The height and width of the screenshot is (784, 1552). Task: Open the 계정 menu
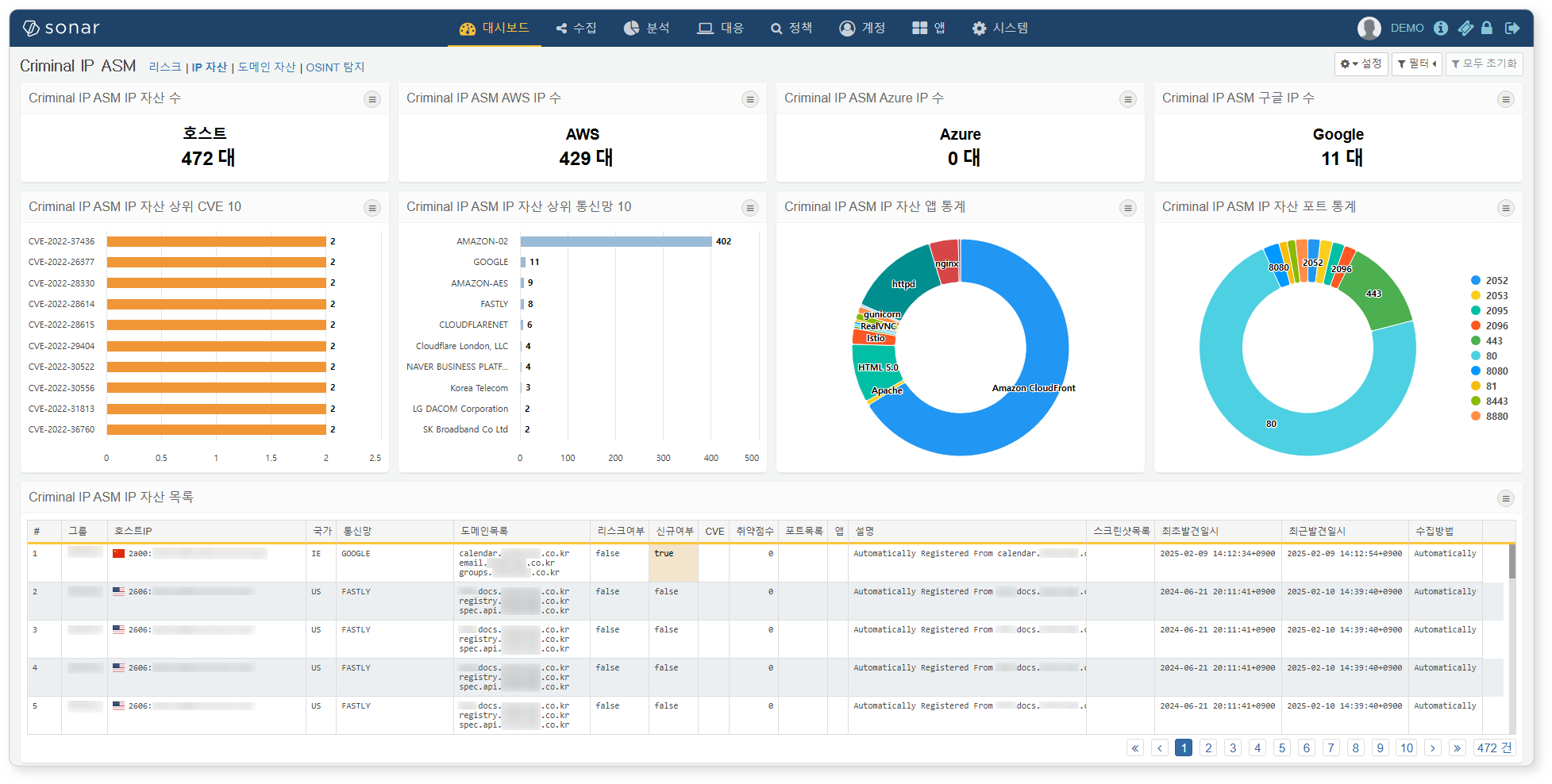coord(862,28)
